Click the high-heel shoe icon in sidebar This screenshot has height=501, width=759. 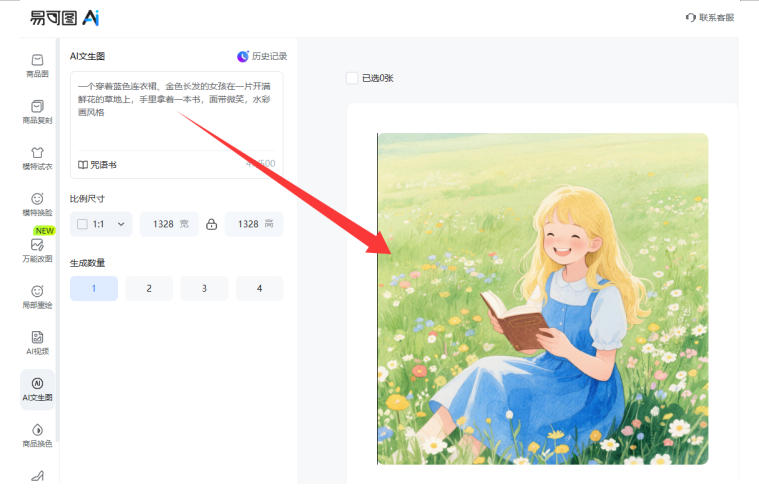point(37,476)
